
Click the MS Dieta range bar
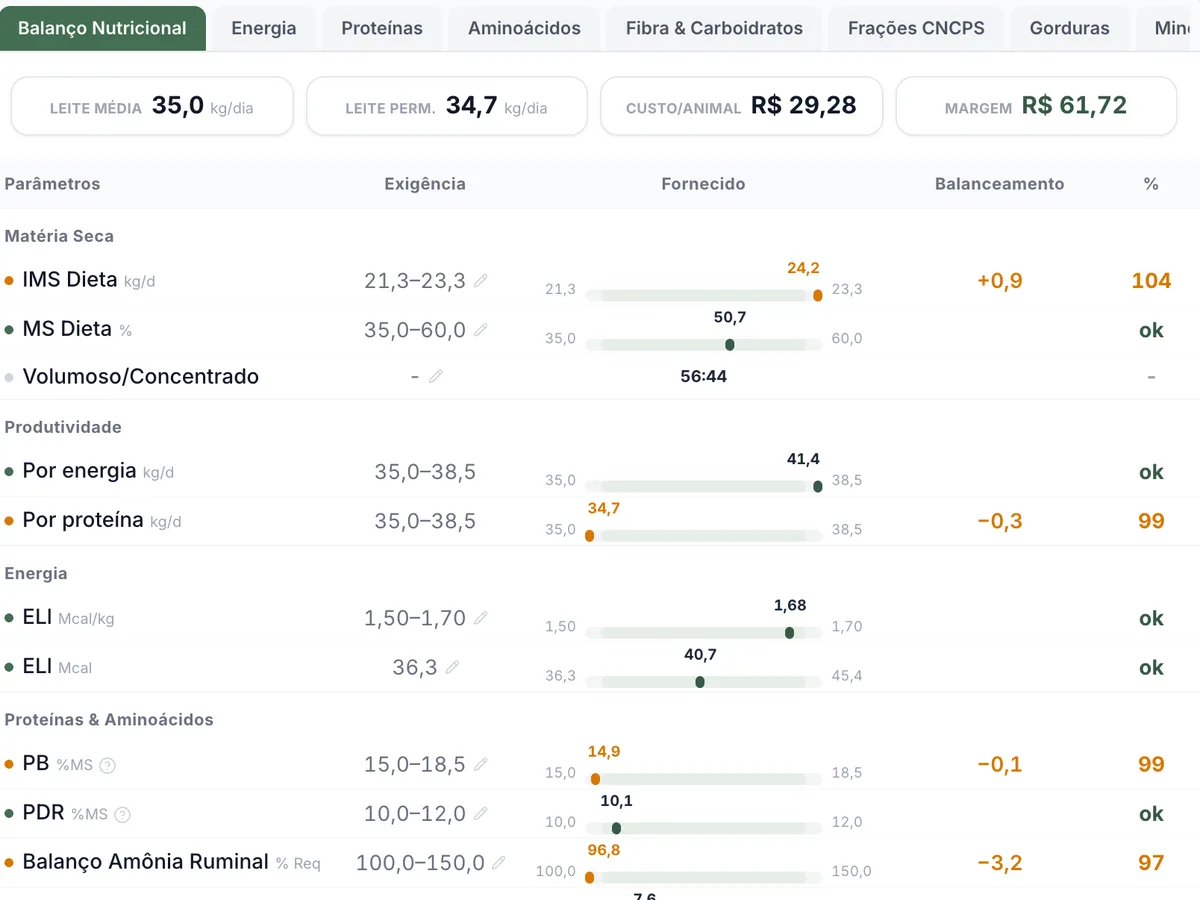click(x=704, y=344)
